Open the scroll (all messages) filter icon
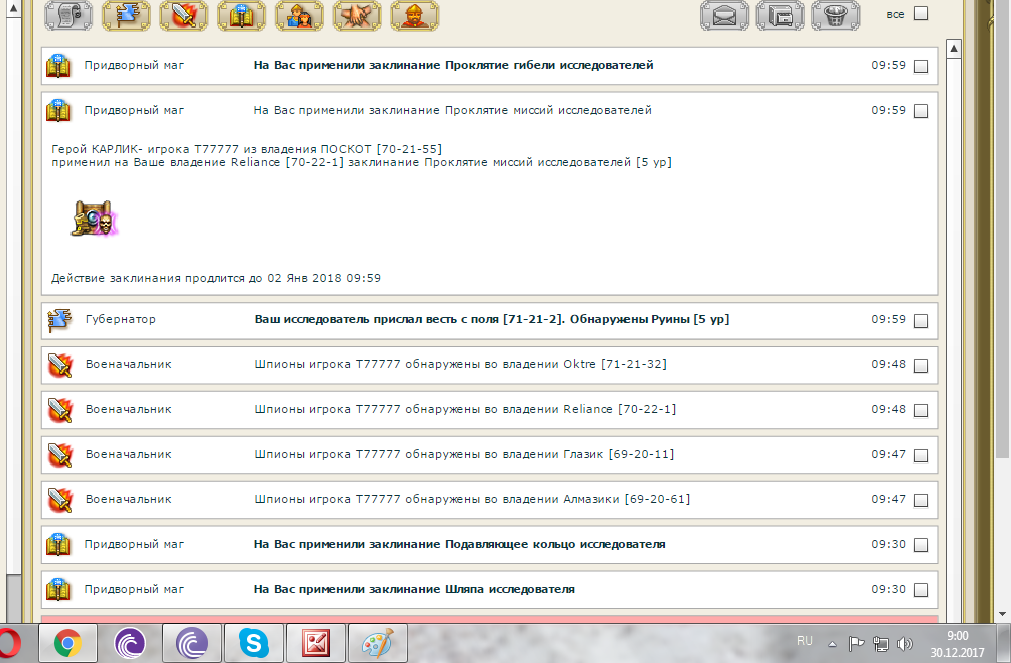1011x663 pixels. [x=68, y=14]
